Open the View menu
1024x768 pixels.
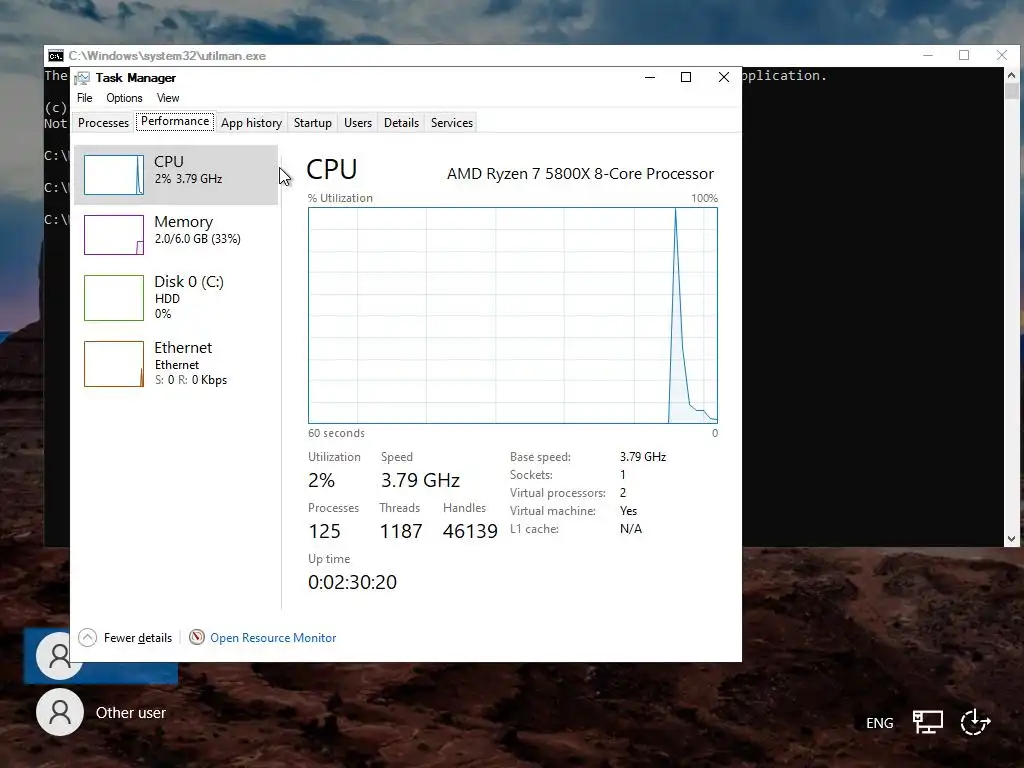pos(168,98)
